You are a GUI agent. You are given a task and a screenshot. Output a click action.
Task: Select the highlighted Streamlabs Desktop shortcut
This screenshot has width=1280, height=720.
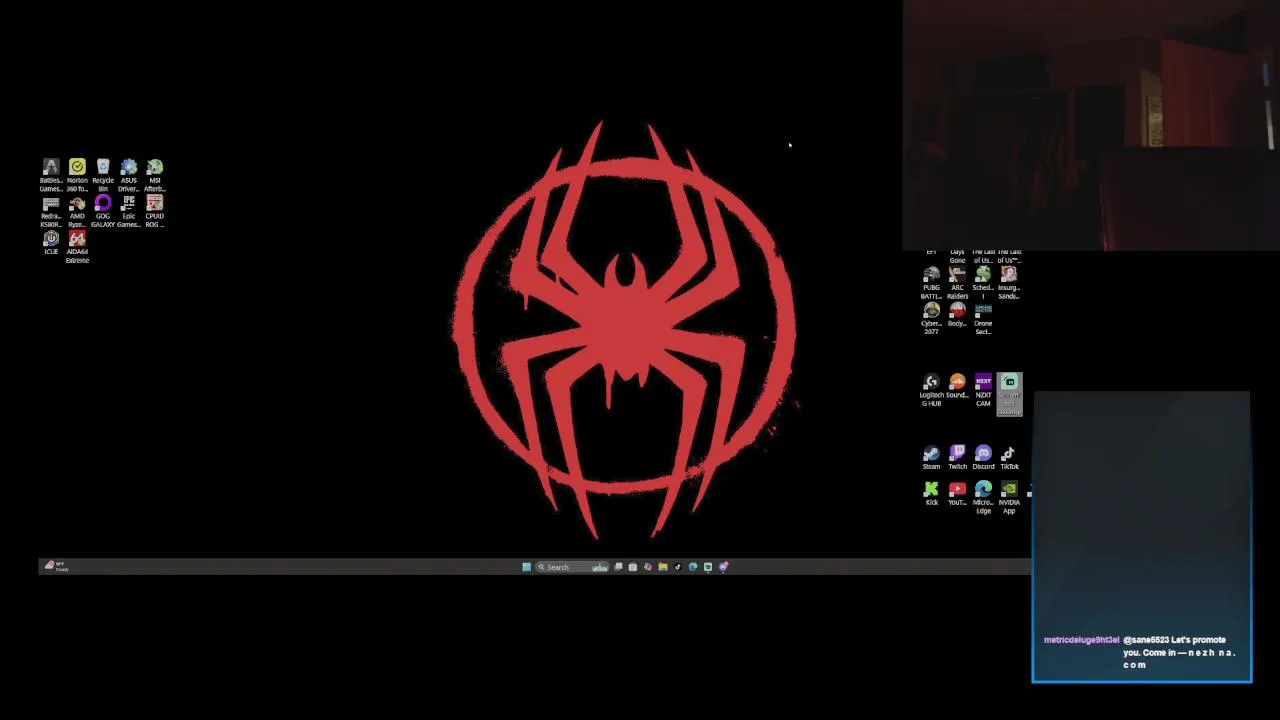(1009, 394)
